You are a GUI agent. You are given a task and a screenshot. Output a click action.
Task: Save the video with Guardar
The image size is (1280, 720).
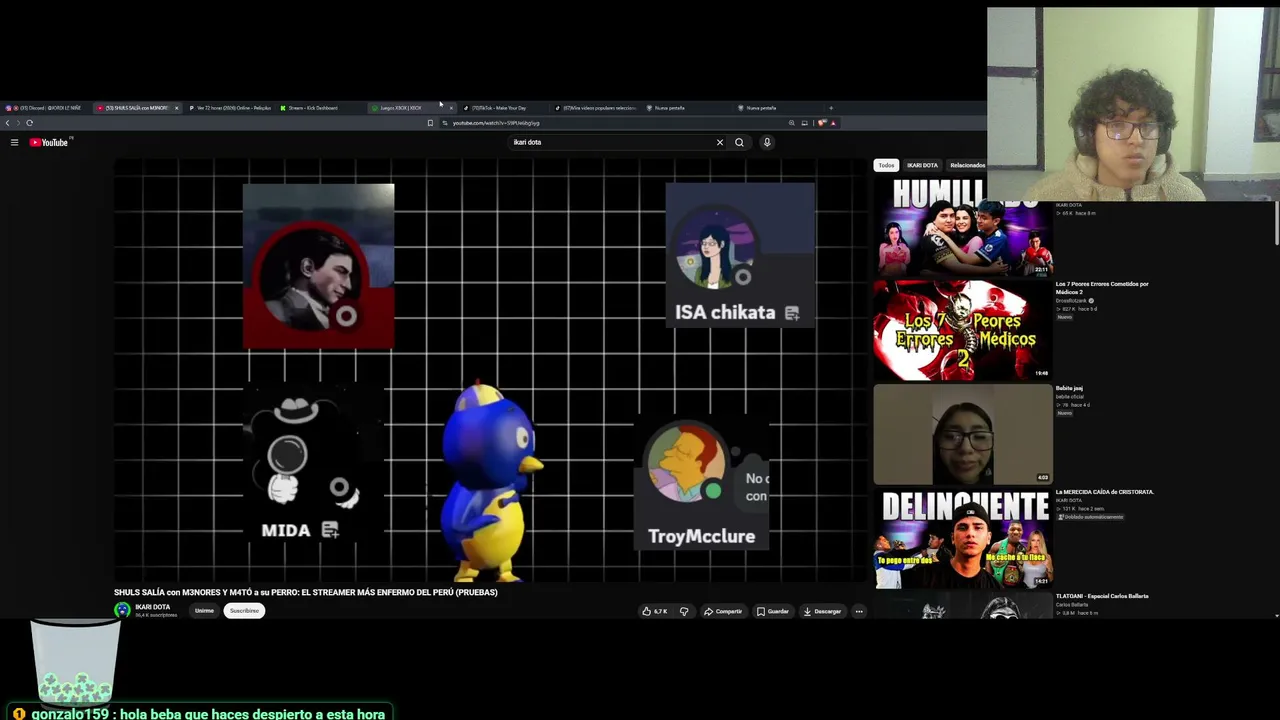773,611
